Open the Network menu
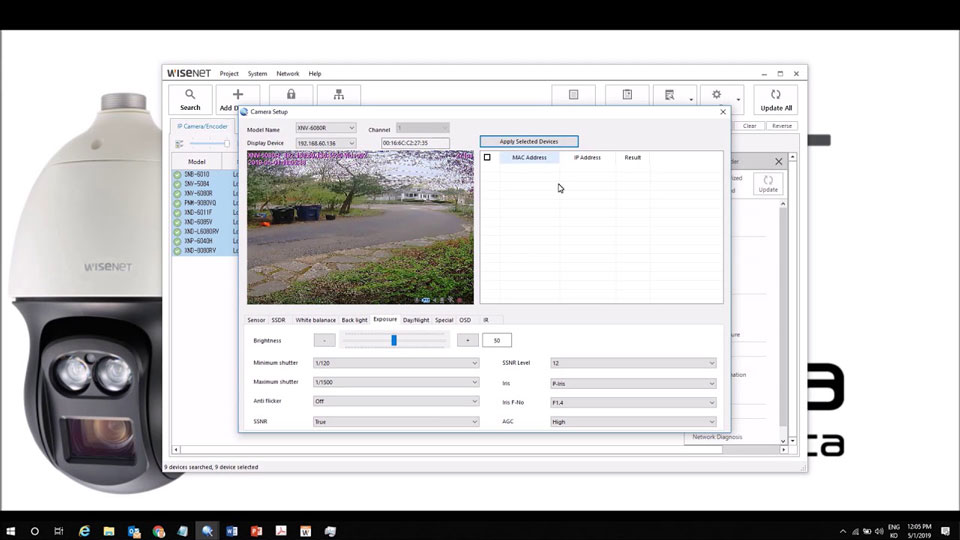The height and width of the screenshot is (540, 960). (x=288, y=74)
